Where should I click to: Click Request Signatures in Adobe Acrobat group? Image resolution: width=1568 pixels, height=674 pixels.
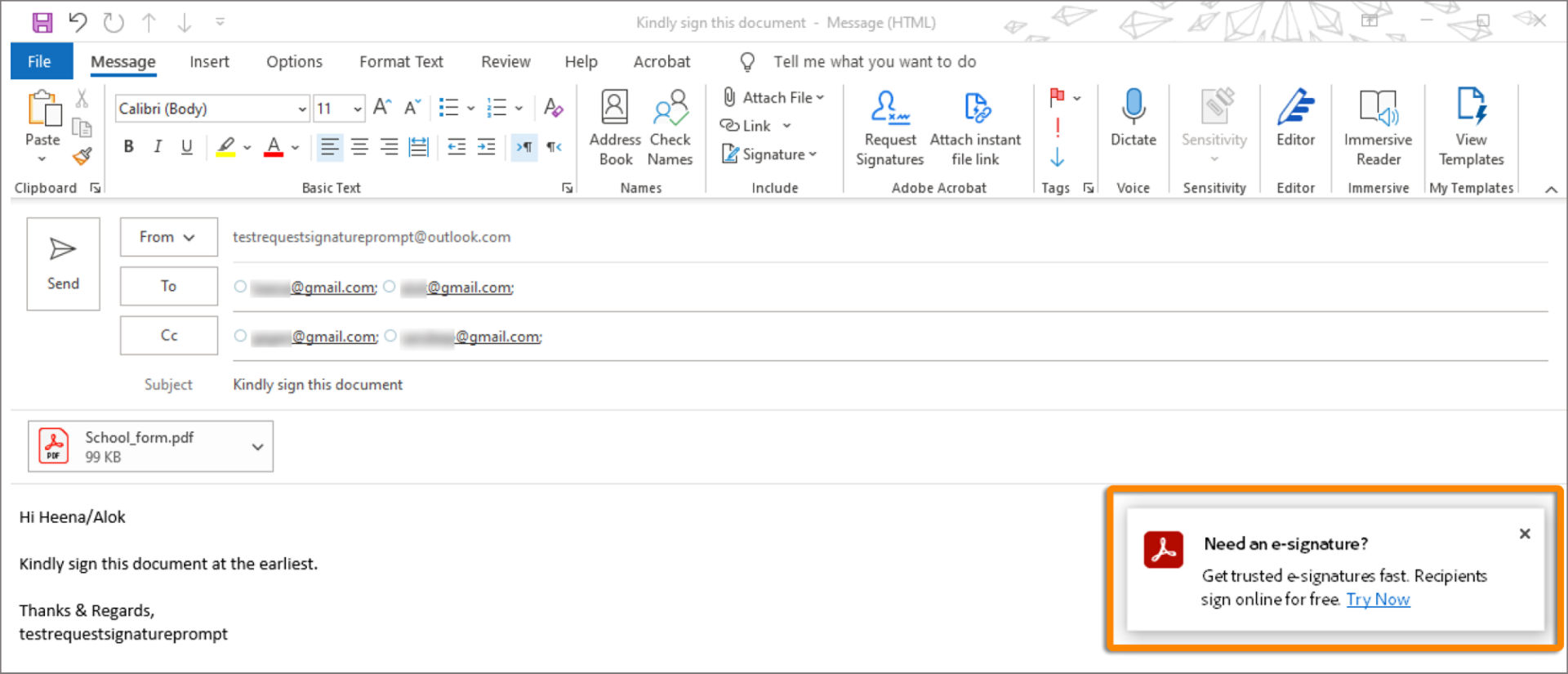[x=890, y=127]
